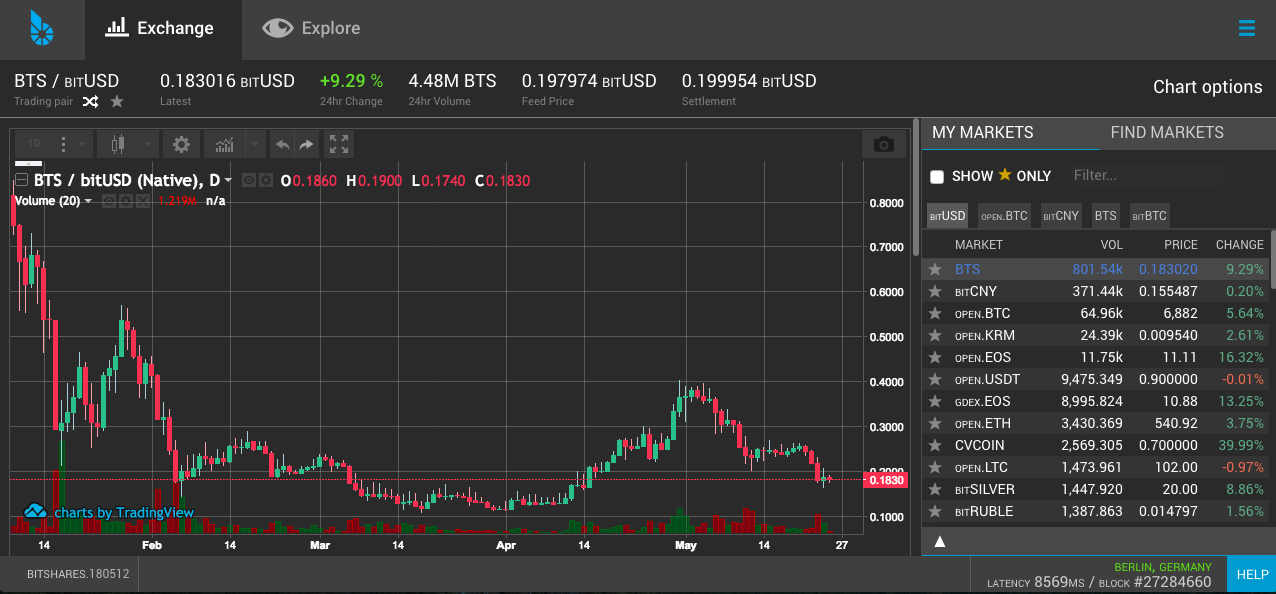Click the BitShares logo icon

click(42, 29)
